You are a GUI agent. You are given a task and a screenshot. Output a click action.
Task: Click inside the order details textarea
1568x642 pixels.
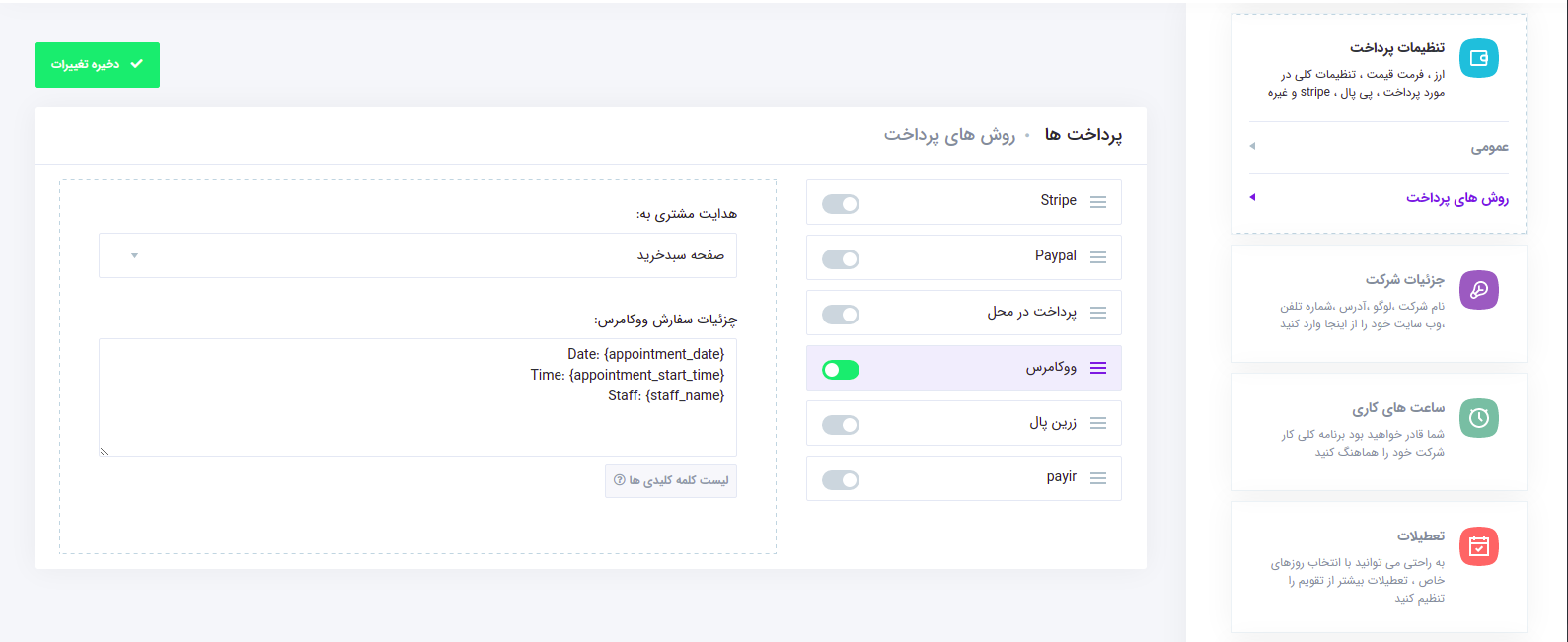(x=417, y=397)
